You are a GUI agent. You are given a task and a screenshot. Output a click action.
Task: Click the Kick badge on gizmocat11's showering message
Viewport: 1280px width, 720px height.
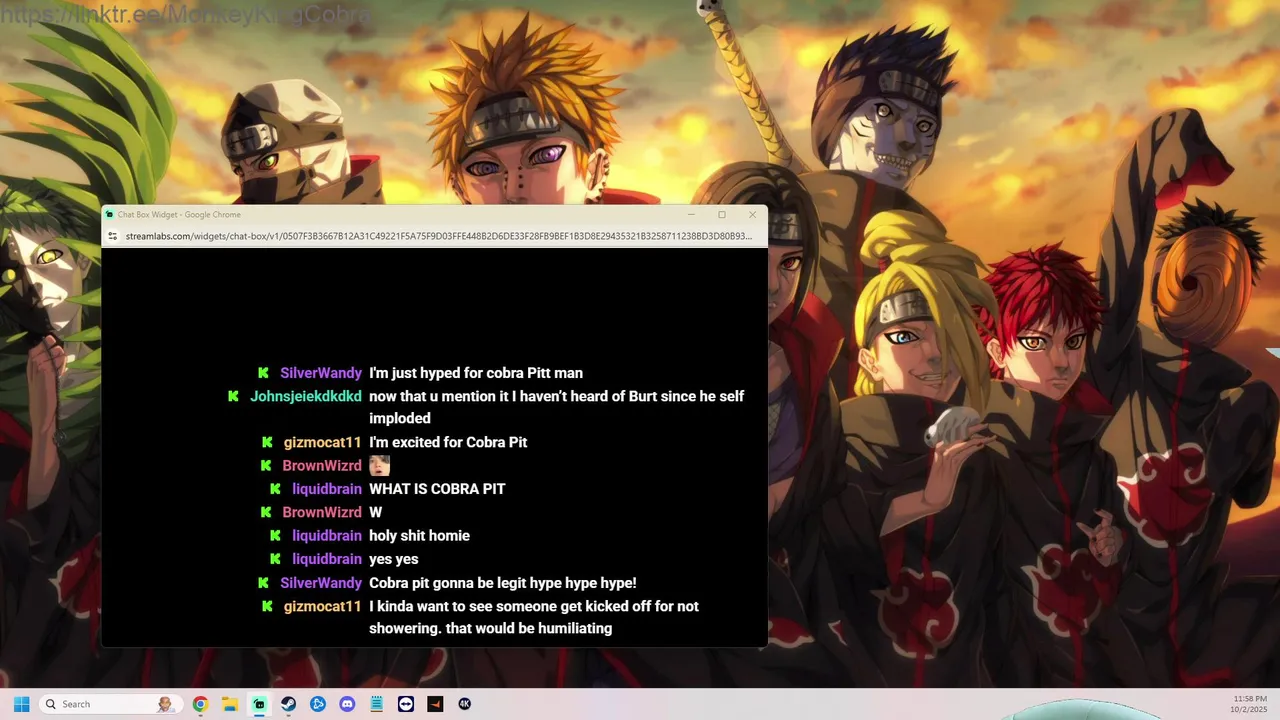(267, 606)
